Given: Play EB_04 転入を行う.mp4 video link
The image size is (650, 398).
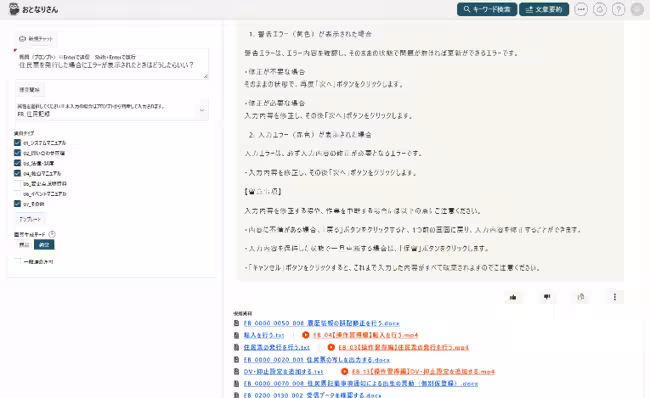Looking at the screenshot, I should coord(366,335).
